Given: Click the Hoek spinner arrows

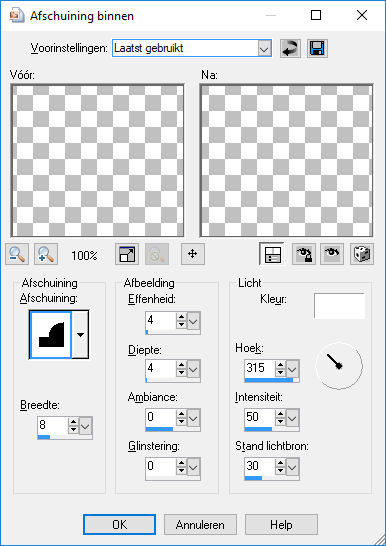Looking at the screenshot, I should click(x=281, y=369).
